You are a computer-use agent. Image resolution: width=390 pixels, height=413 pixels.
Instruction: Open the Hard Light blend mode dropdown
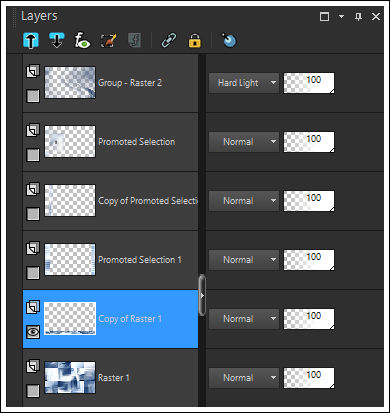pos(244,83)
